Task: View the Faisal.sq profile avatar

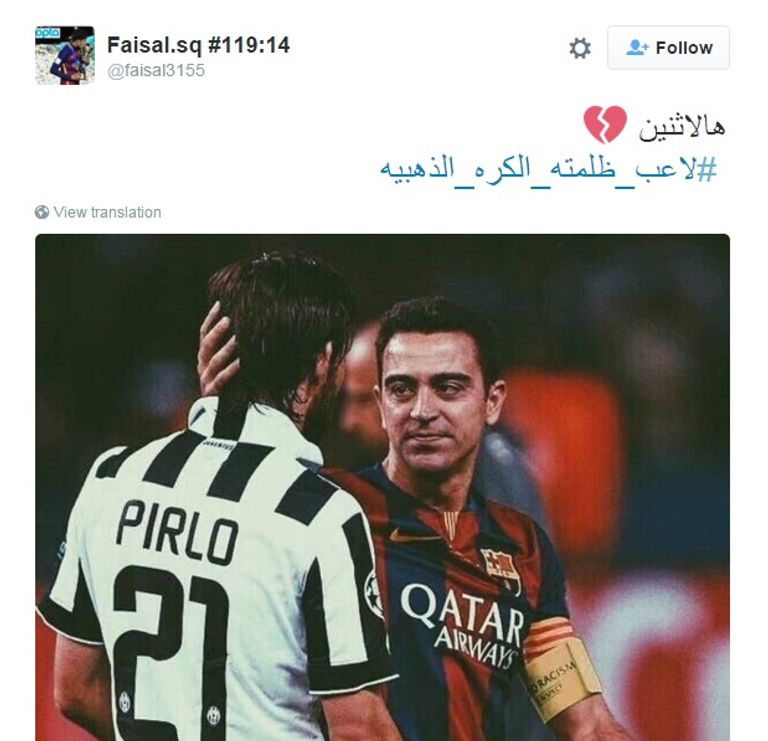Action: 65,55
